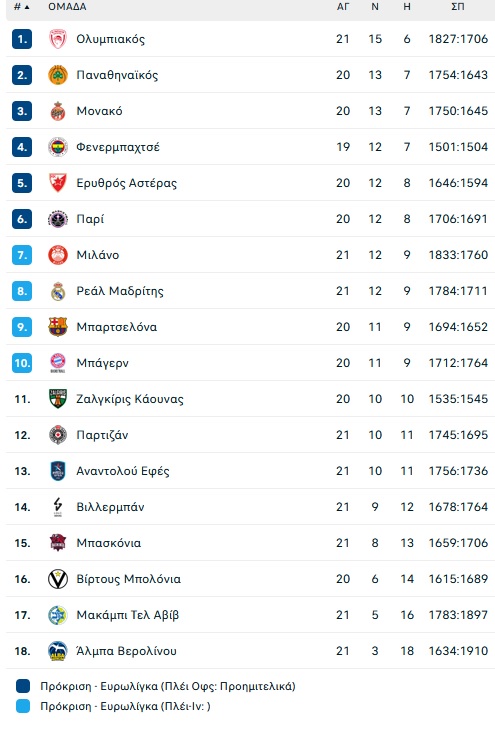The width and height of the screenshot is (495, 729).
Task: Open the Παρτιζάν team link
Action: click(x=102, y=435)
